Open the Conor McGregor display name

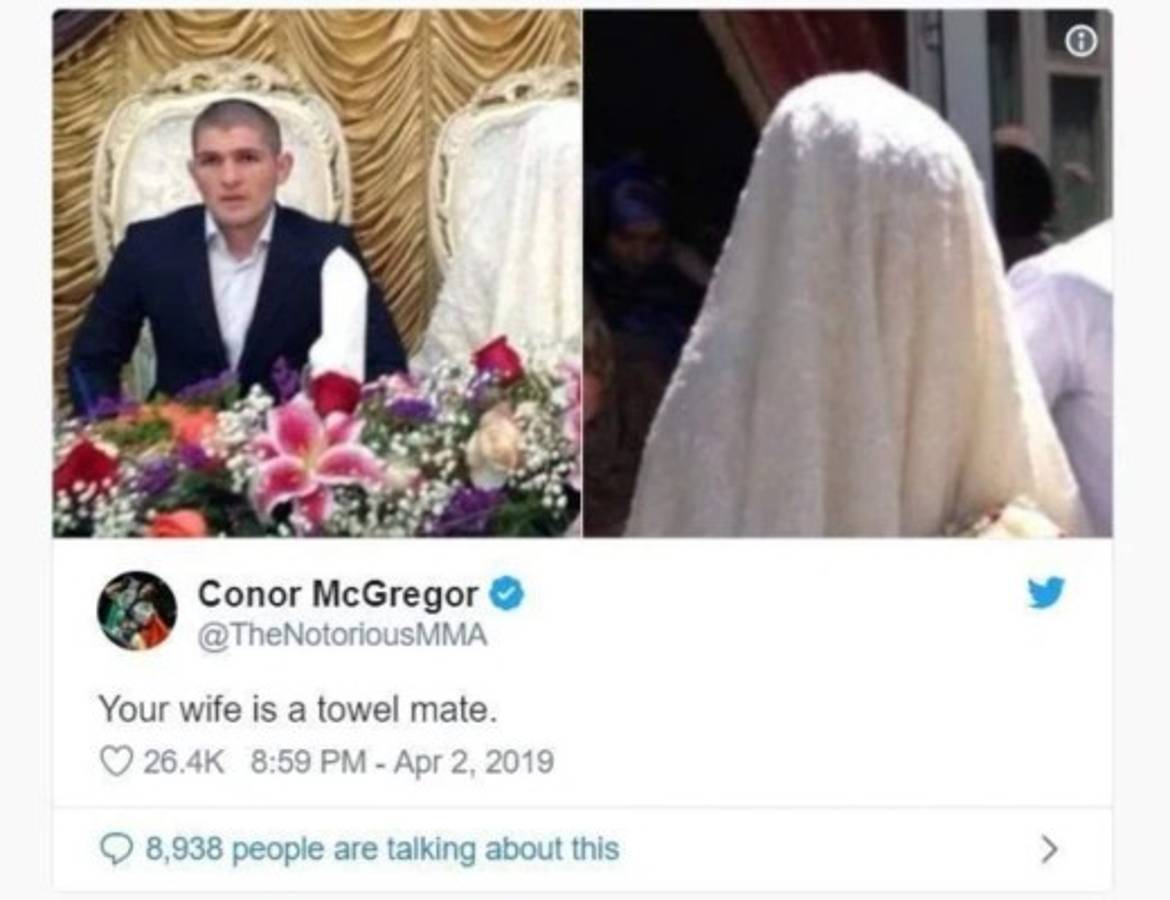click(x=337, y=594)
